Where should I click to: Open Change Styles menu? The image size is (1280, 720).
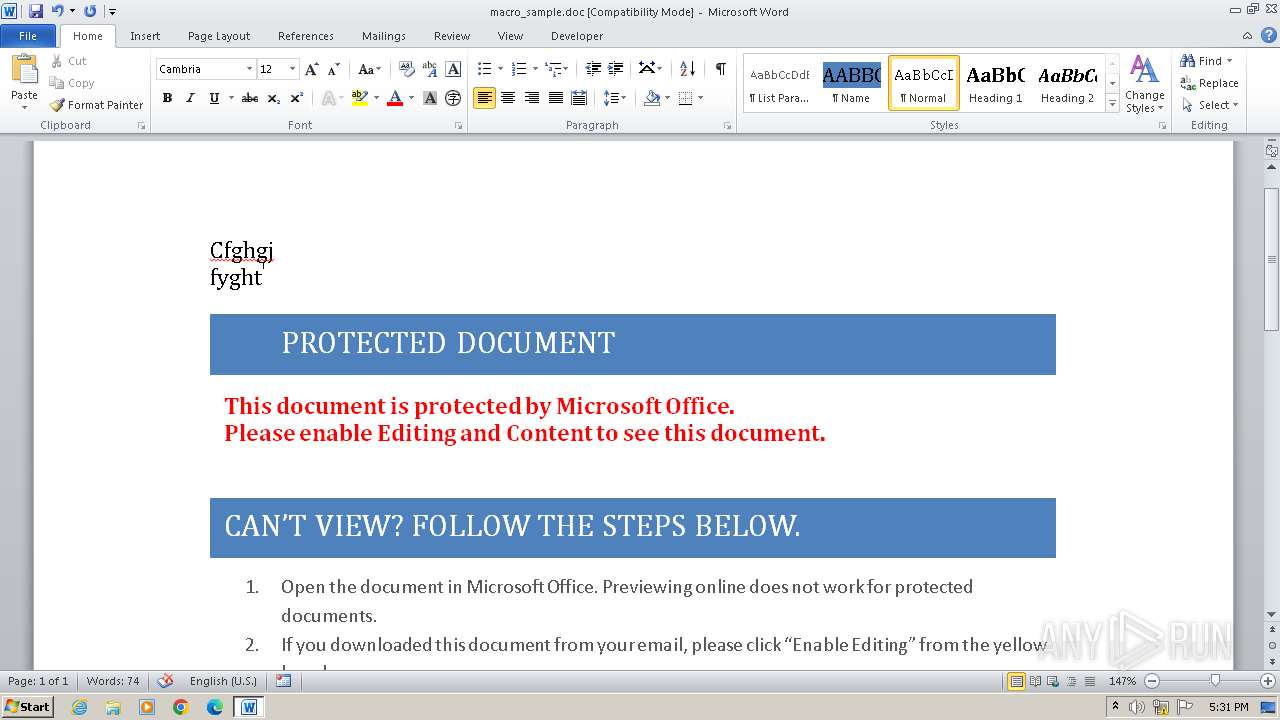(1144, 84)
